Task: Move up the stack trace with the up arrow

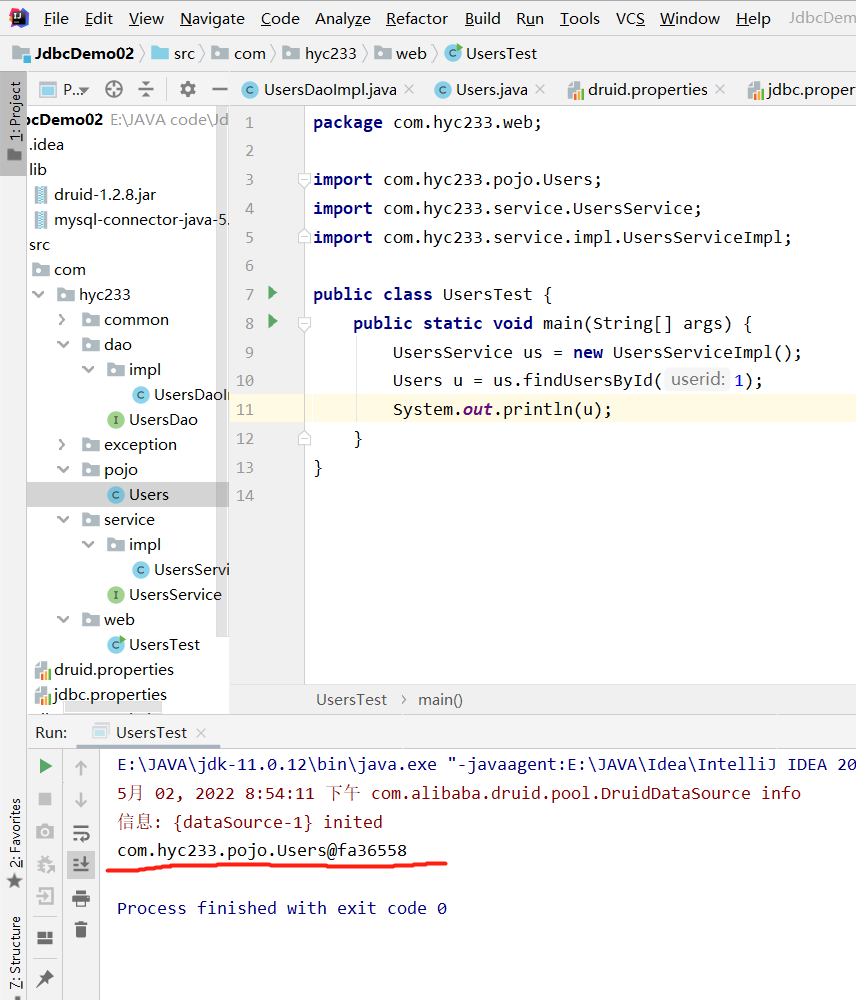Action: pyautogui.click(x=81, y=767)
